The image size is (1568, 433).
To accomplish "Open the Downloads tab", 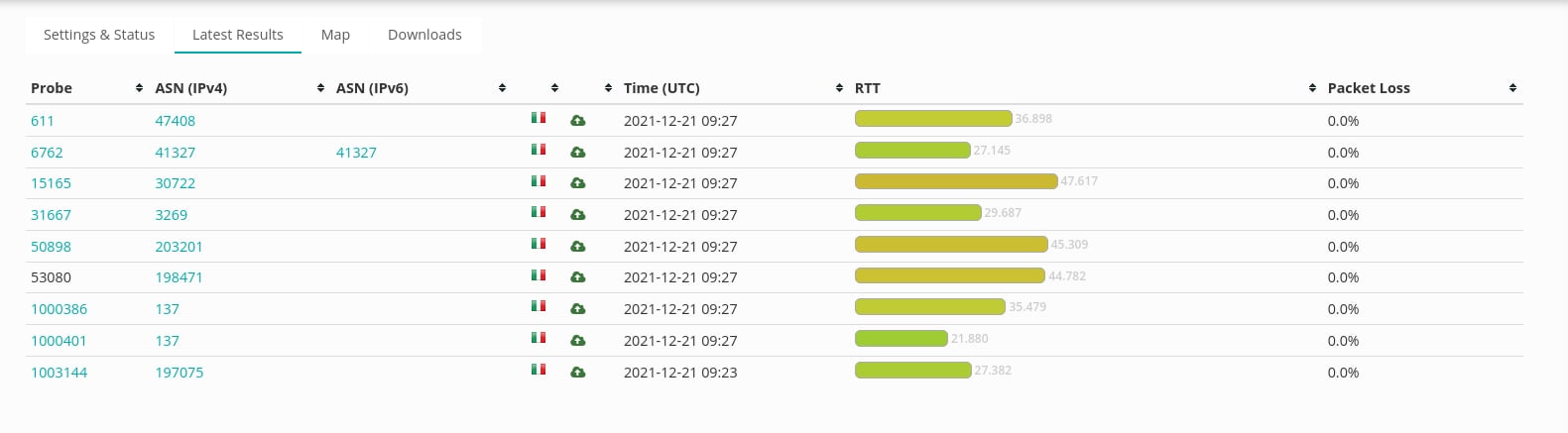I will click(x=424, y=35).
